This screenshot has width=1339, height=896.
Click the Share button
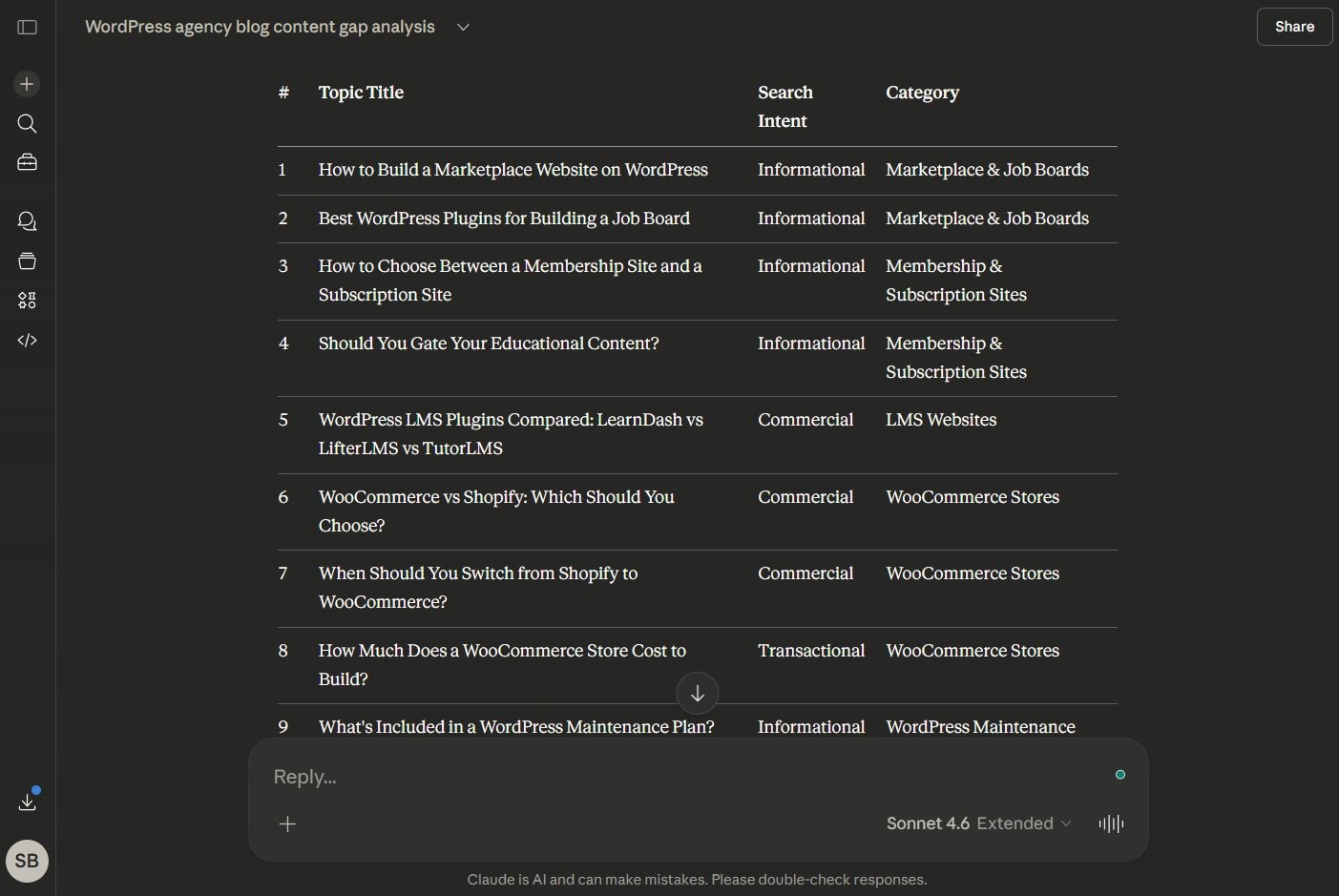coord(1294,27)
